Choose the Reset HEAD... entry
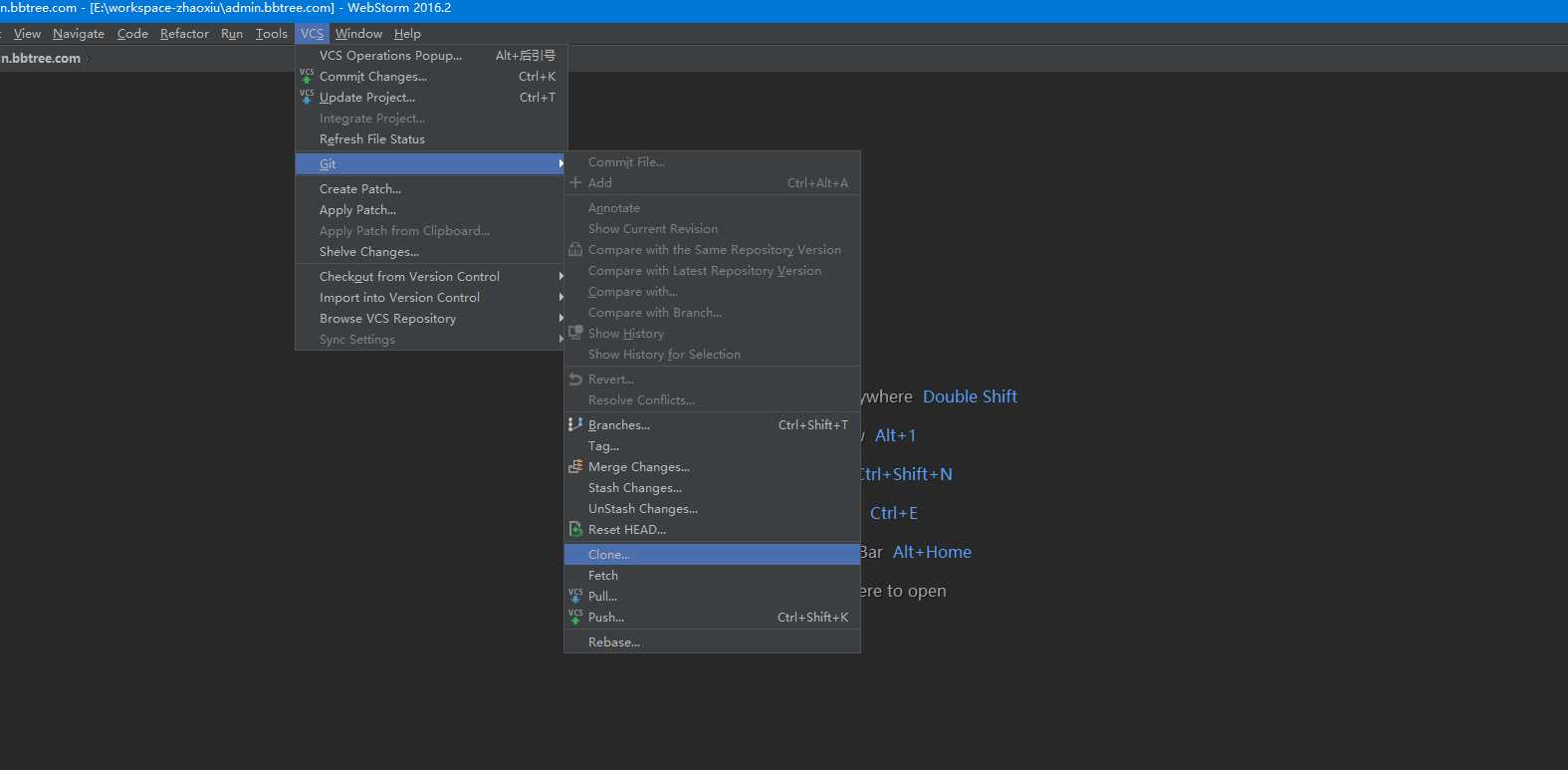Image resolution: width=1568 pixels, height=770 pixels. point(712,529)
